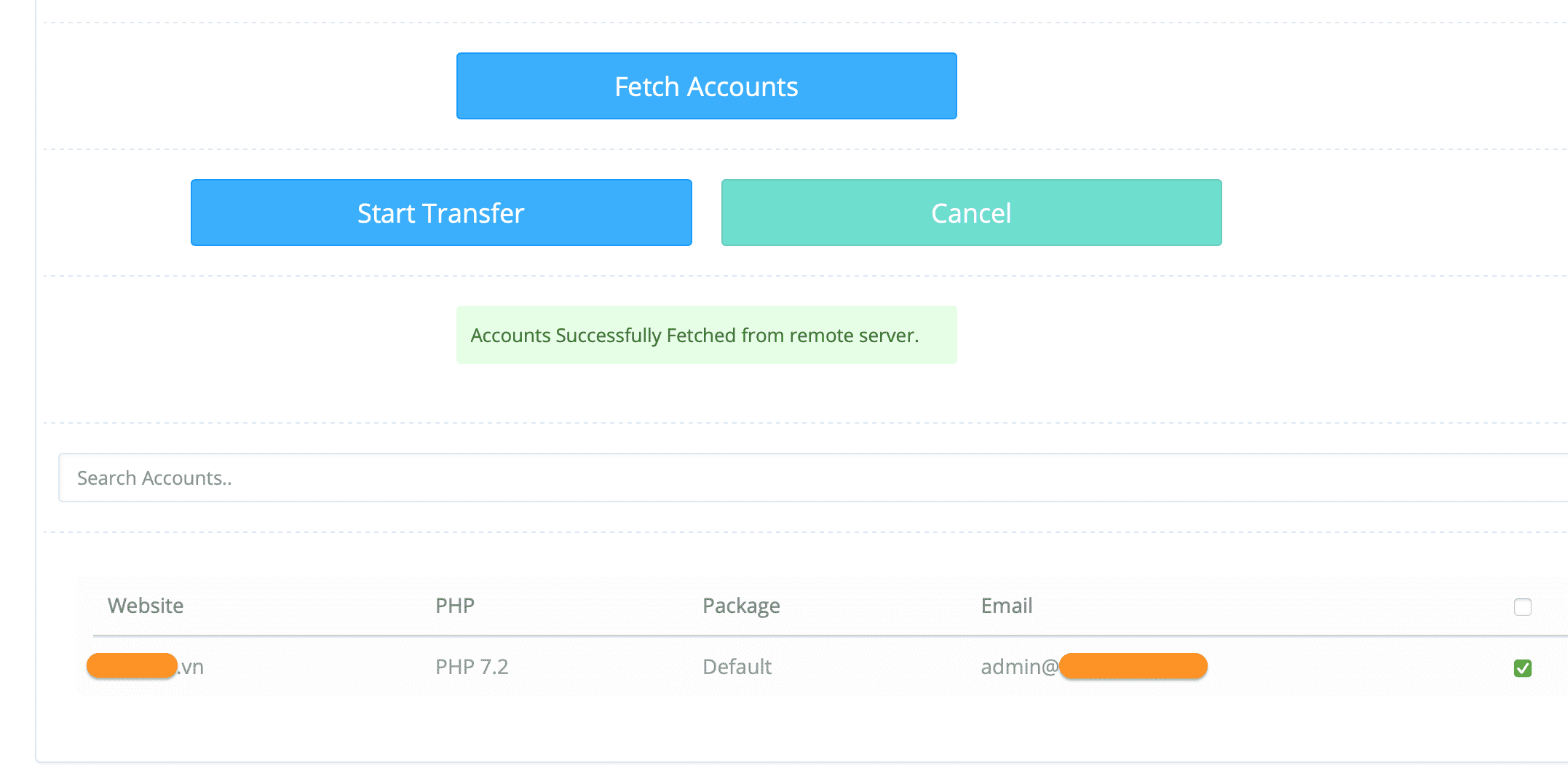Click the Email column header
Image resolution: width=1568 pixels, height=776 pixels.
pyautogui.click(x=1006, y=606)
